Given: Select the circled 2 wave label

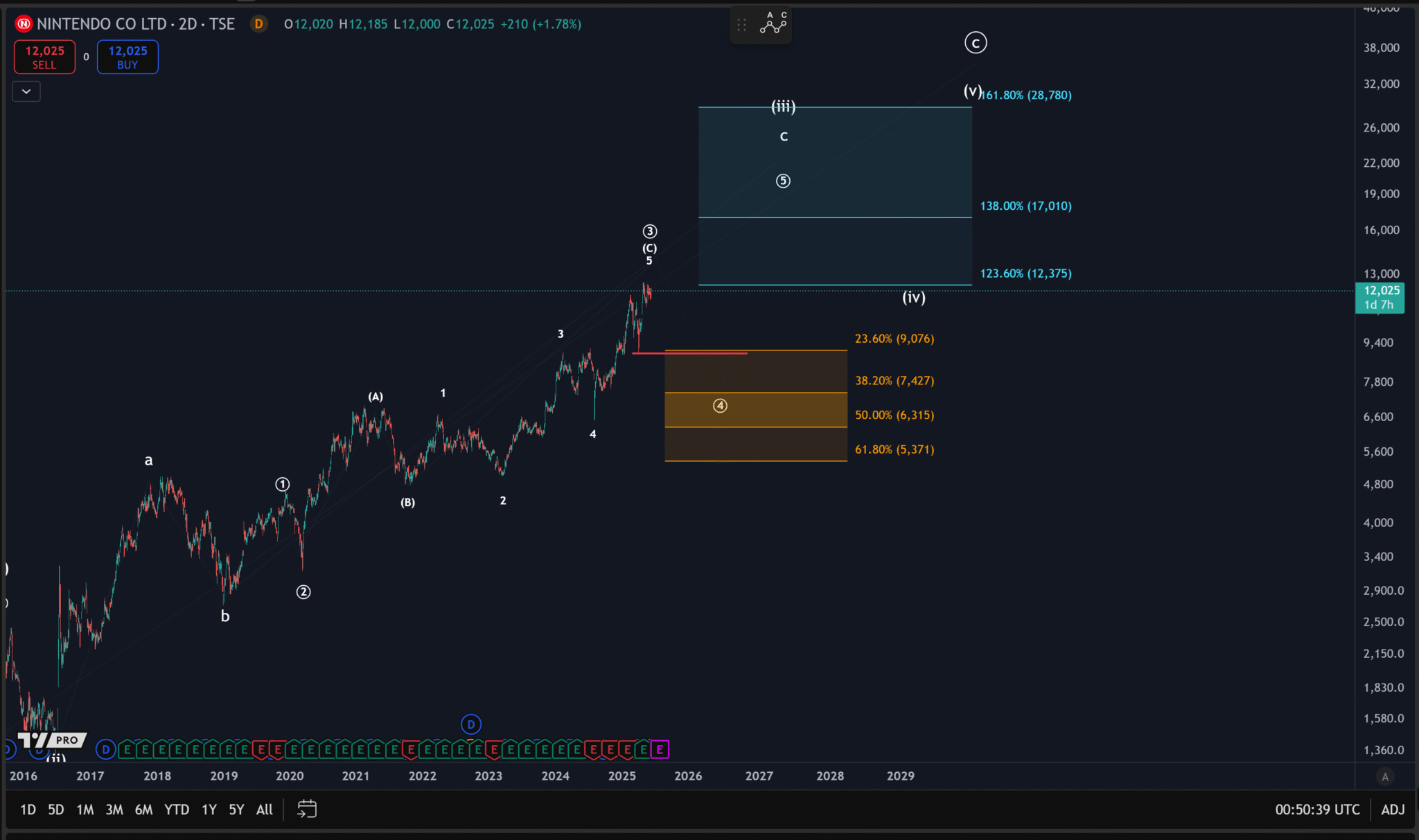Looking at the screenshot, I should pos(303,592).
